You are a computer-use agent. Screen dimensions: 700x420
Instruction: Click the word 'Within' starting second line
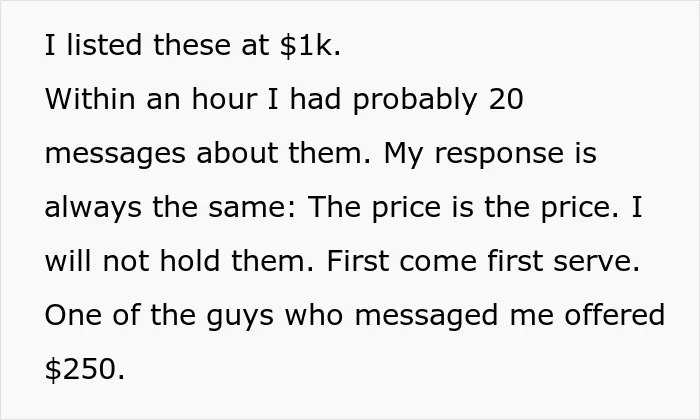(90, 99)
